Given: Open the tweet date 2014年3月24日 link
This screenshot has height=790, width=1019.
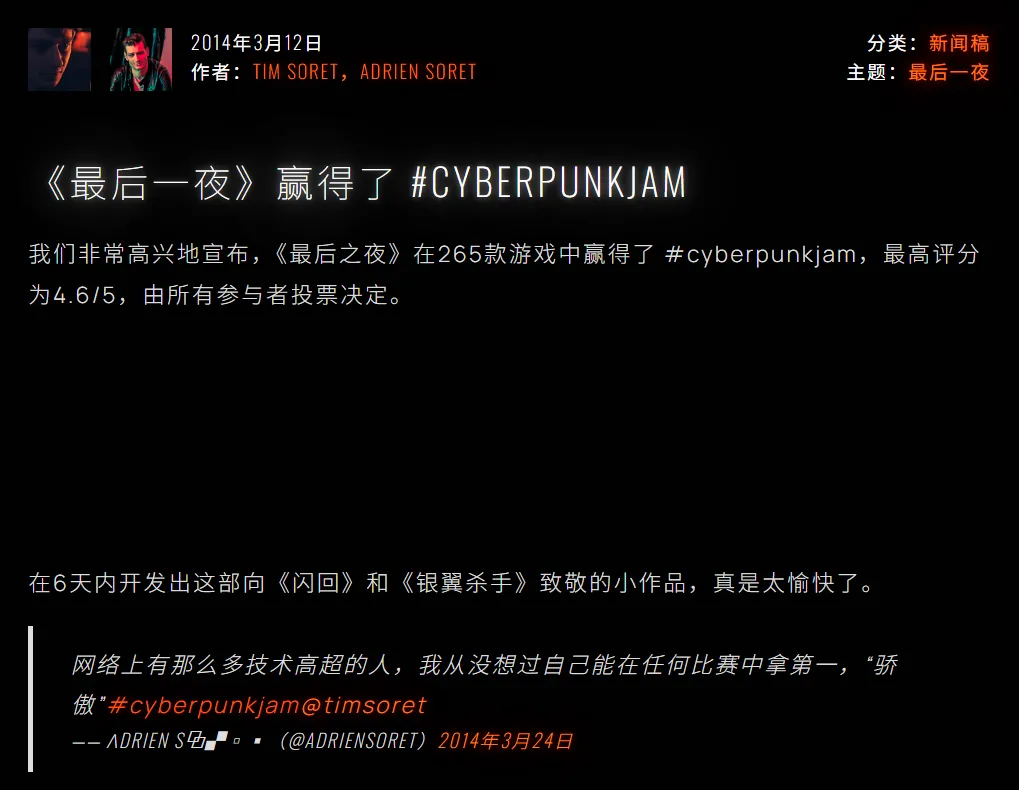Looking at the screenshot, I should pos(505,741).
